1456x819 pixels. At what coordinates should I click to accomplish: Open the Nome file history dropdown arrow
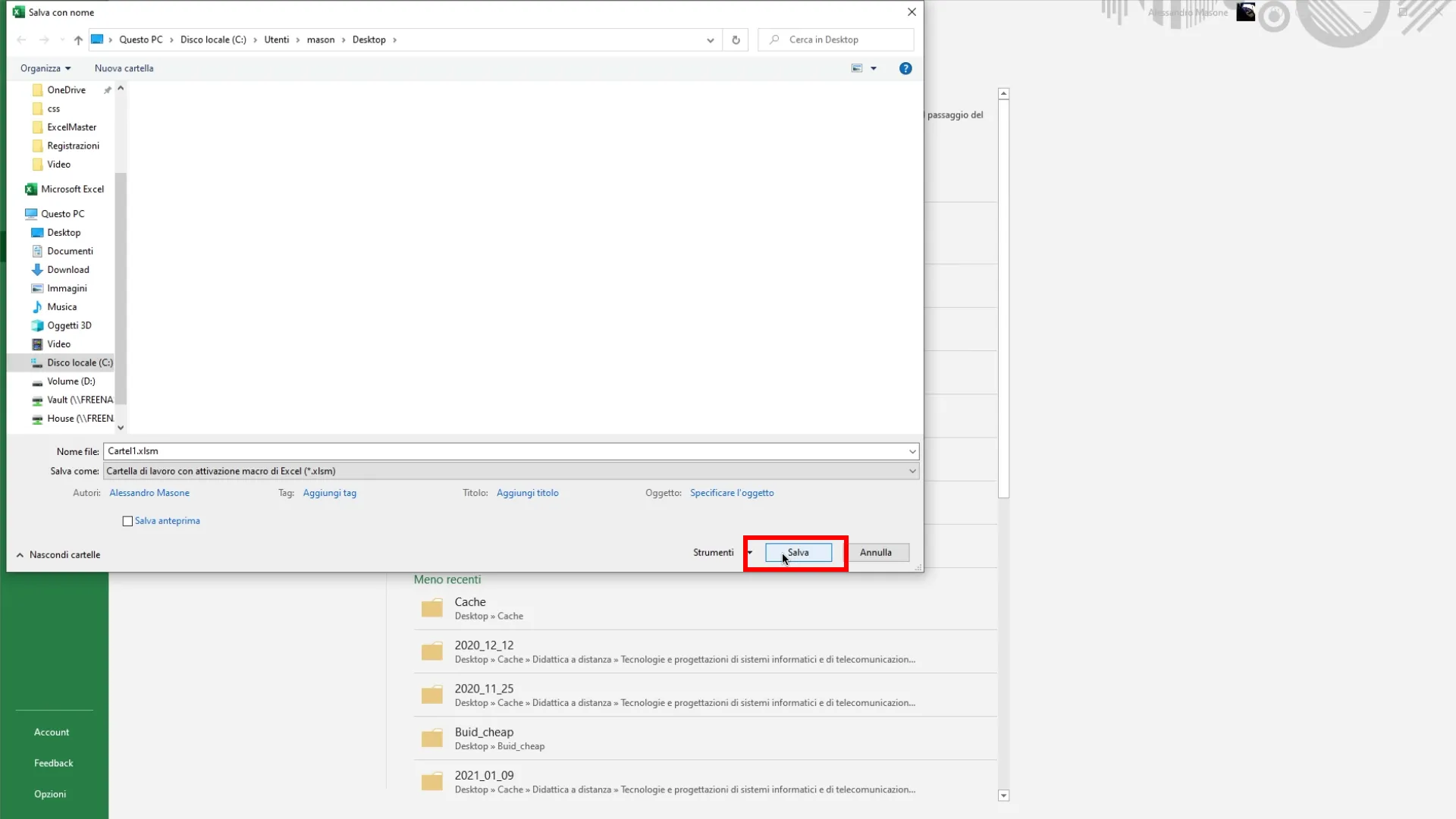point(912,452)
